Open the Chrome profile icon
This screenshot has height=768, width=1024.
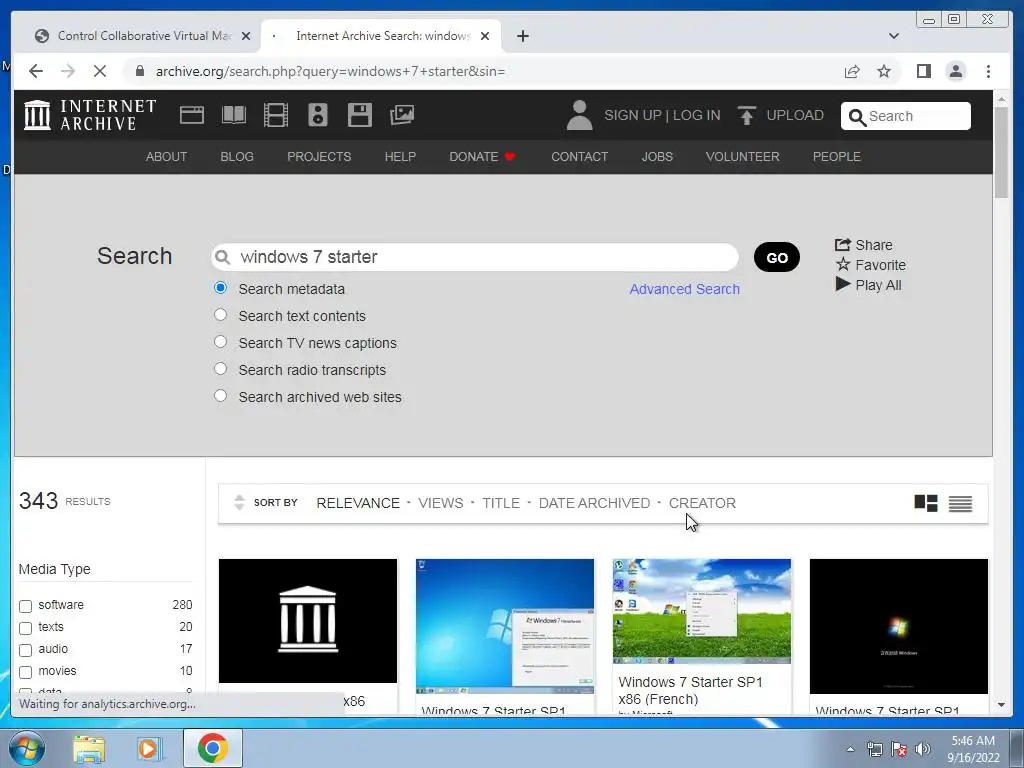tap(955, 71)
